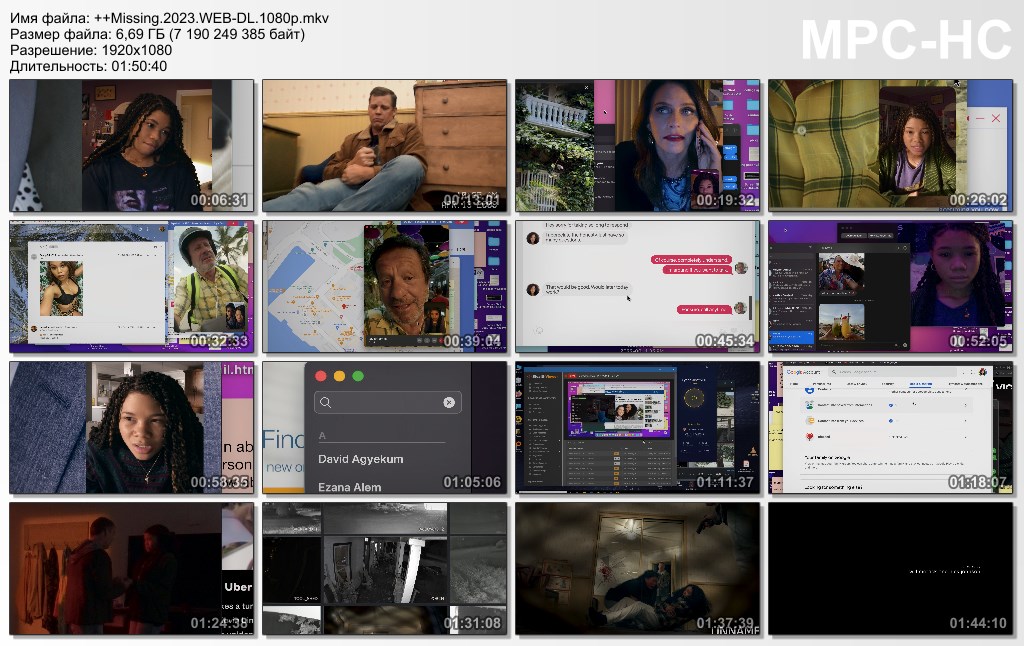This screenshot has height=646, width=1024.
Task: Select the 01:18:07 browser page thumbnail
Action: click(x=891, y=428)
